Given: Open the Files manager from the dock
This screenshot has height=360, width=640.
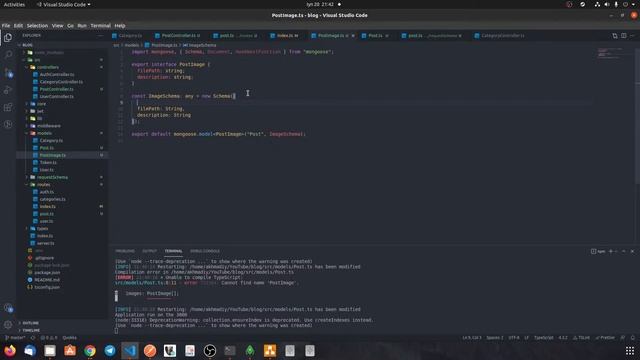Looking at the screenshot, I should click(50, 351).
